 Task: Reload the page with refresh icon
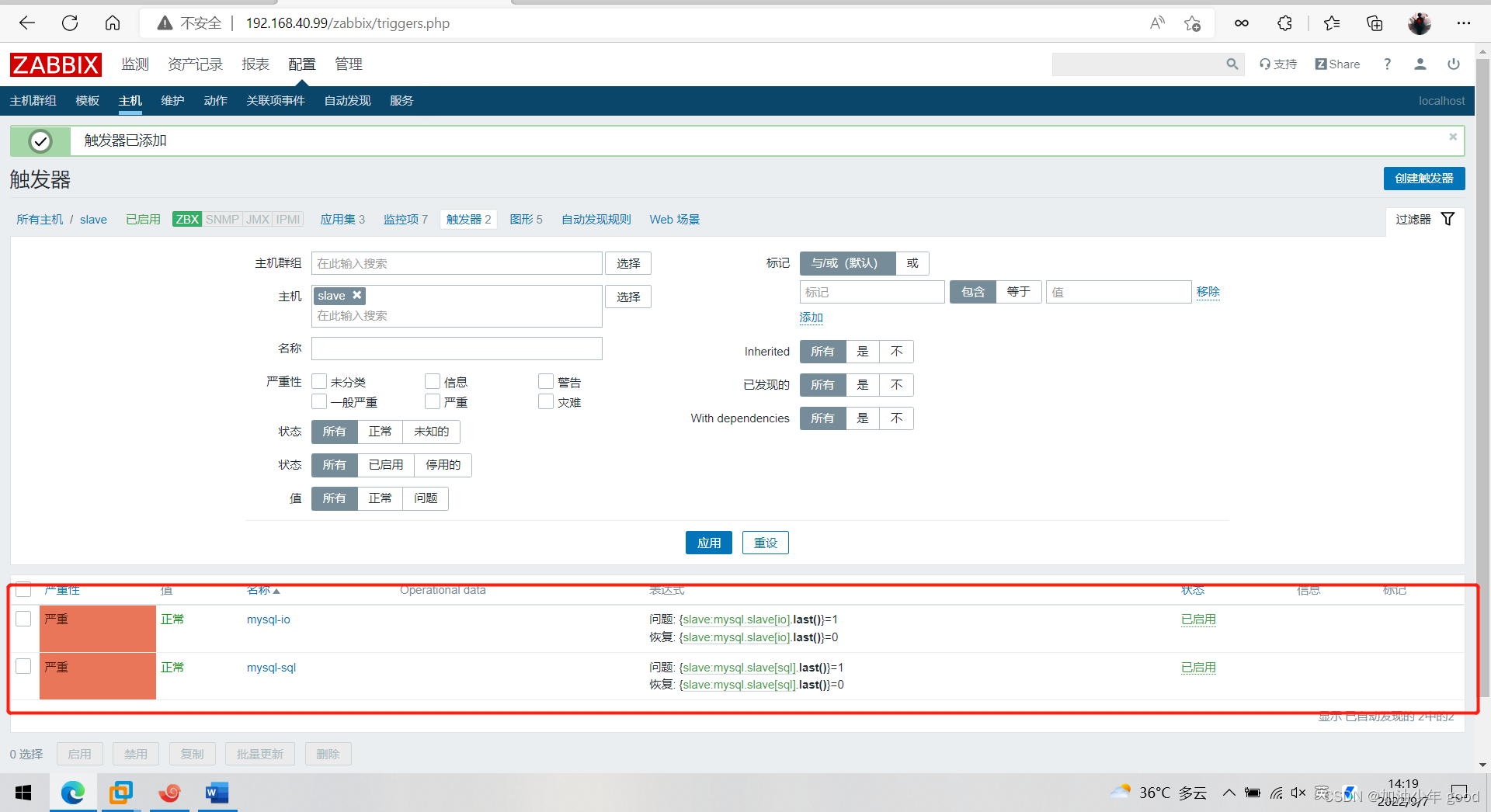(70, 23)
